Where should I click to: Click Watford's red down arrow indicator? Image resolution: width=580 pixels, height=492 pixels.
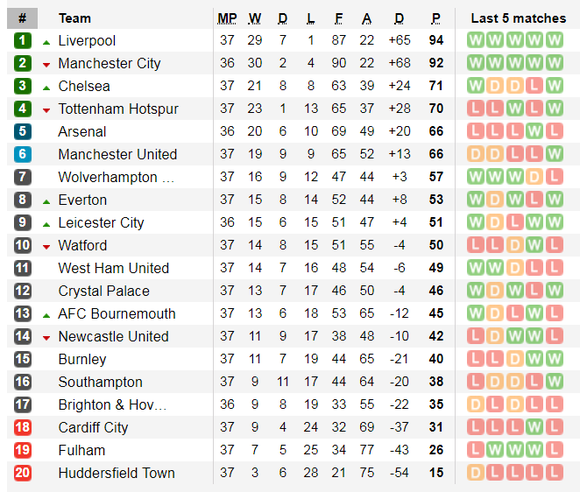(x=46, y=247)
